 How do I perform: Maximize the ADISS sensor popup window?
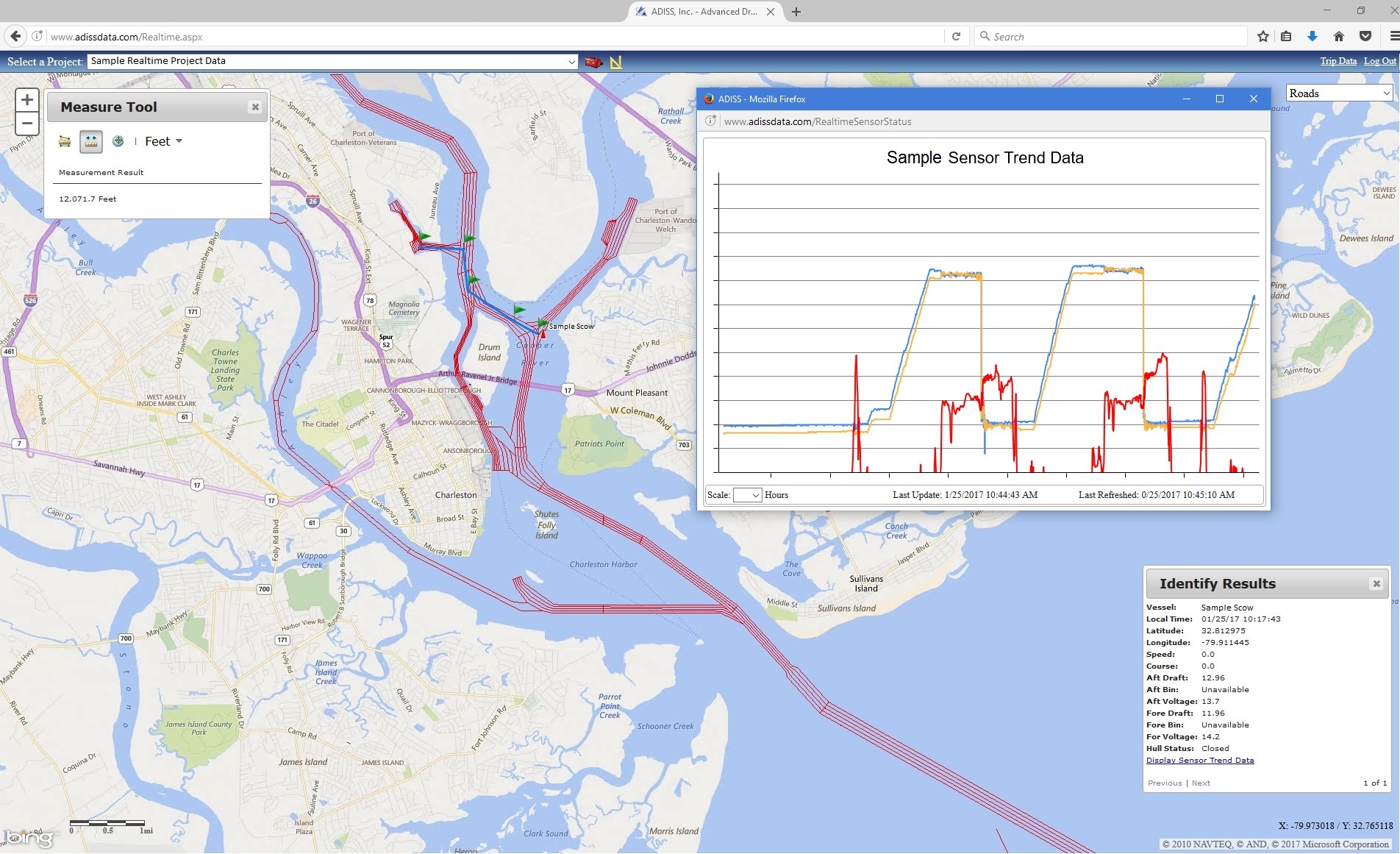coord(1220,99)
